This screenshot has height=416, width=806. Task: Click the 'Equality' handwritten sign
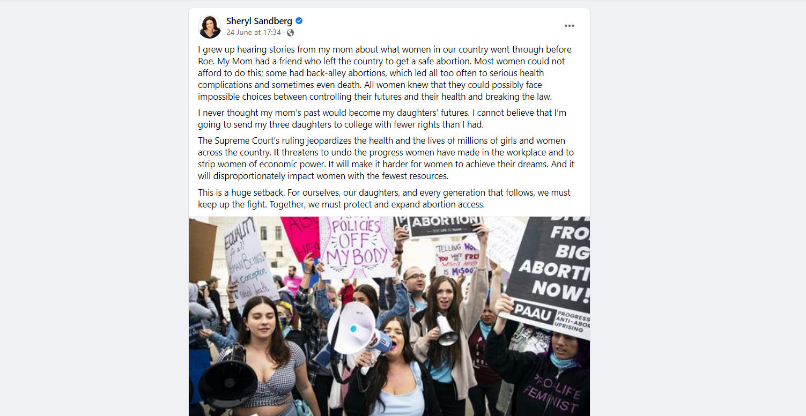click(x=250, y=262)
